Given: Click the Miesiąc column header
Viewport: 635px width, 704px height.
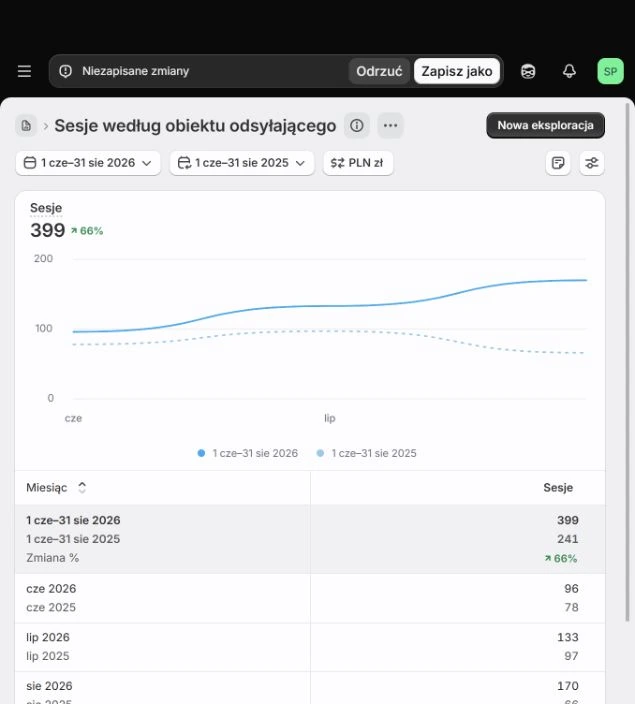Looking at the screenshot, I should click(x=46, y=487).
